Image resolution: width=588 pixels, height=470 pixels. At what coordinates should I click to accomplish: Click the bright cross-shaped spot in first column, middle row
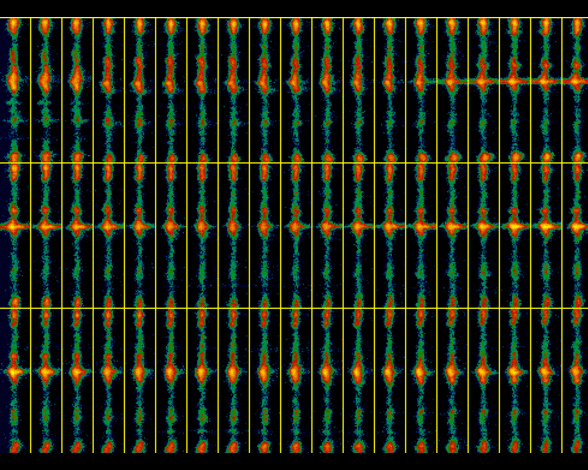coord(14,227)
